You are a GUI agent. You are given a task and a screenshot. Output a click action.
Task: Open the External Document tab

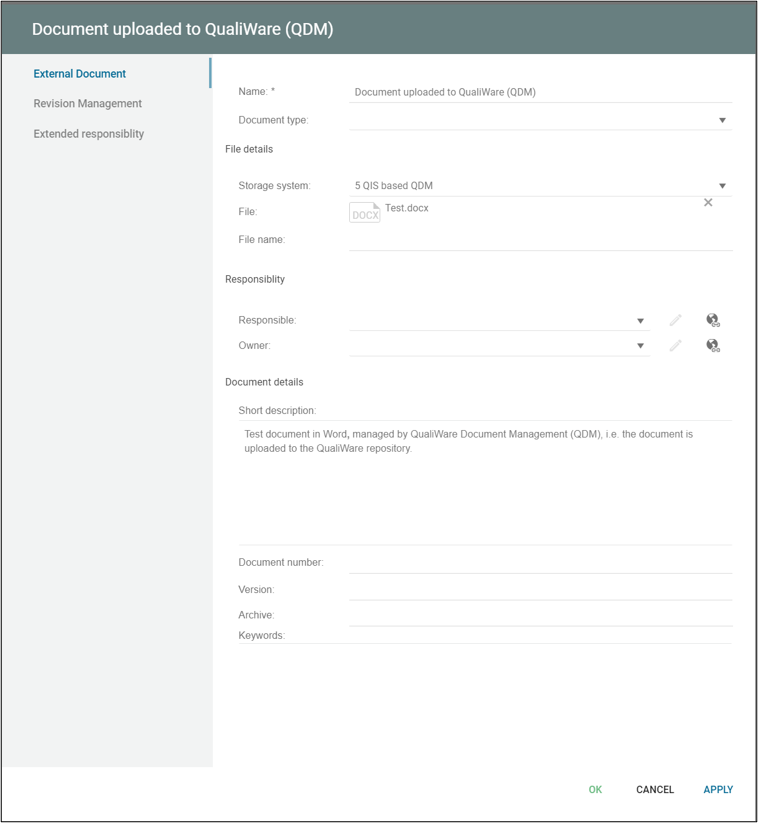pos(80,73)
